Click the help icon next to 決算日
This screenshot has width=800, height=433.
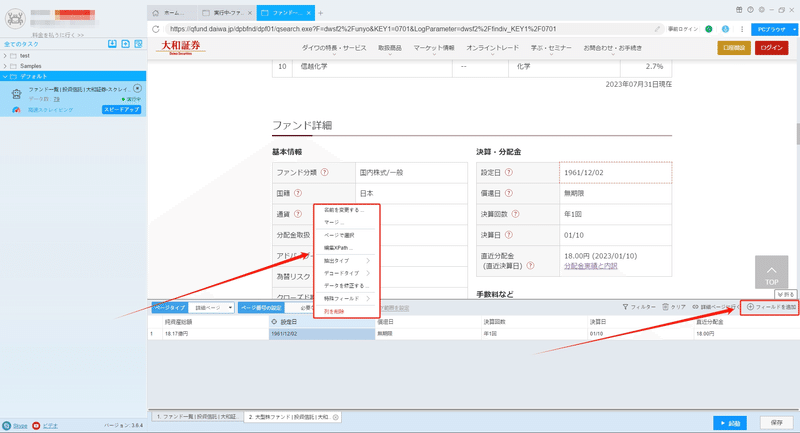[509, 235]
